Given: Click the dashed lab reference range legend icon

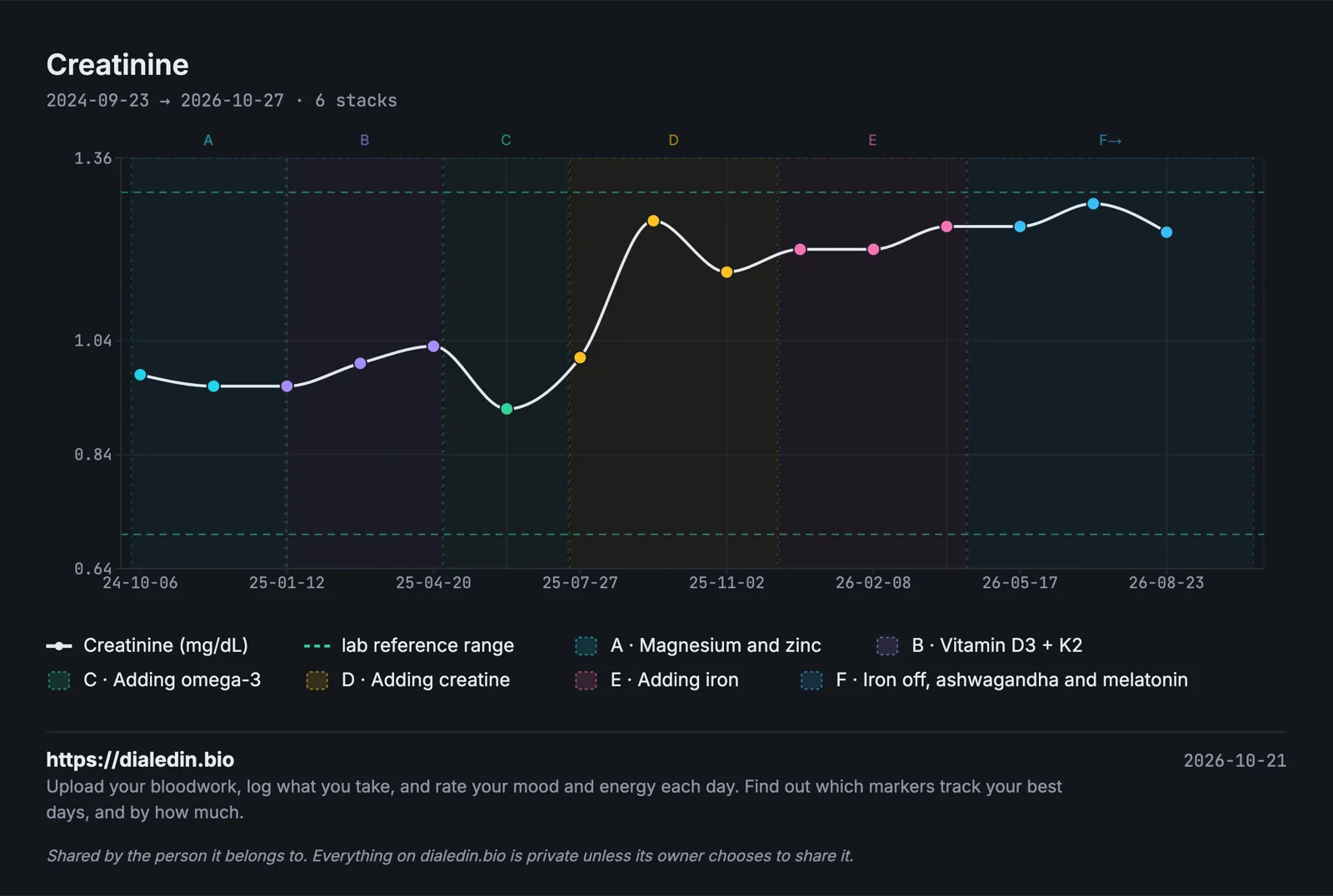Looking at the screenshot, I should [x=317, y=646].
